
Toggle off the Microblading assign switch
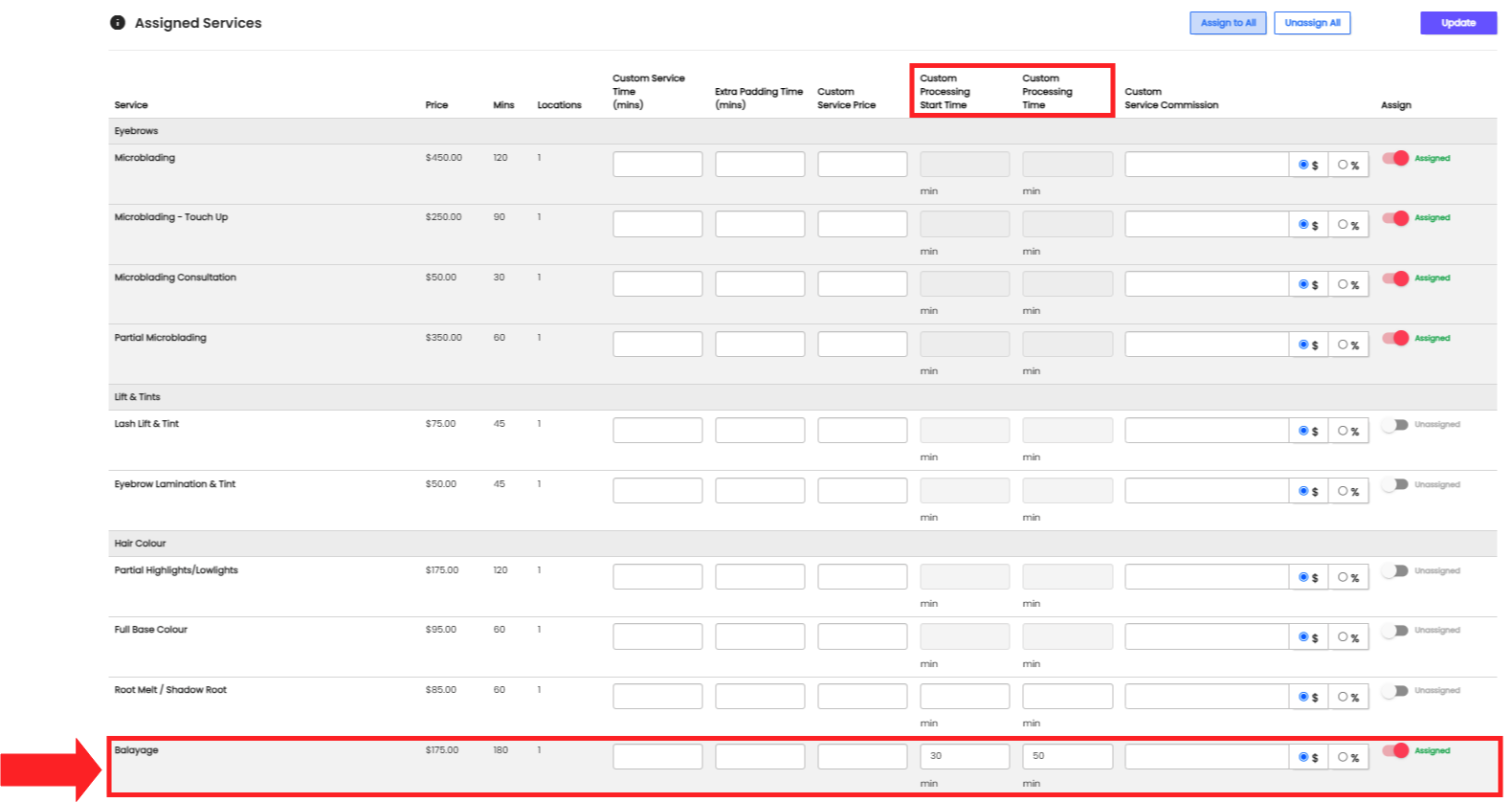[x=1395, y=158]
